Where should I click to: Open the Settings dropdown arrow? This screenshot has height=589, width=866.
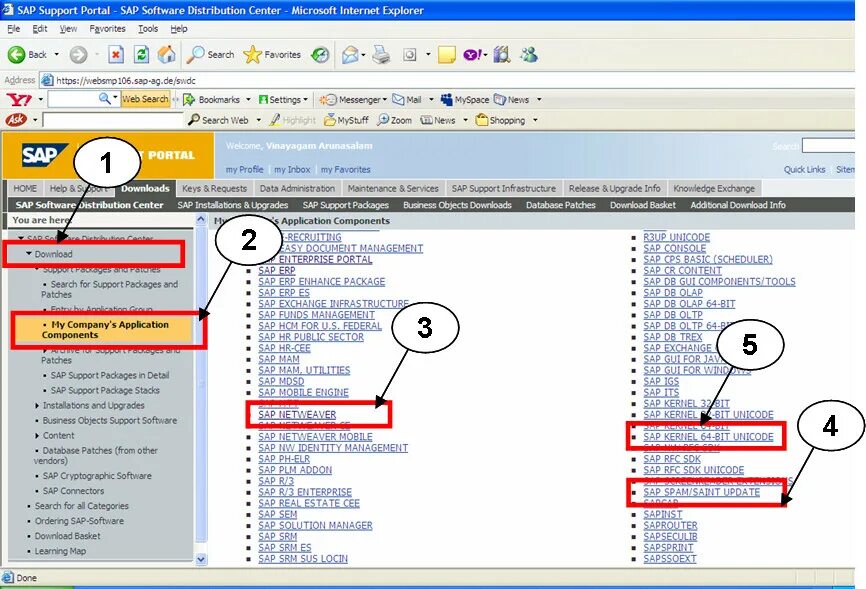pyautogui.click(x=305, y=99)
